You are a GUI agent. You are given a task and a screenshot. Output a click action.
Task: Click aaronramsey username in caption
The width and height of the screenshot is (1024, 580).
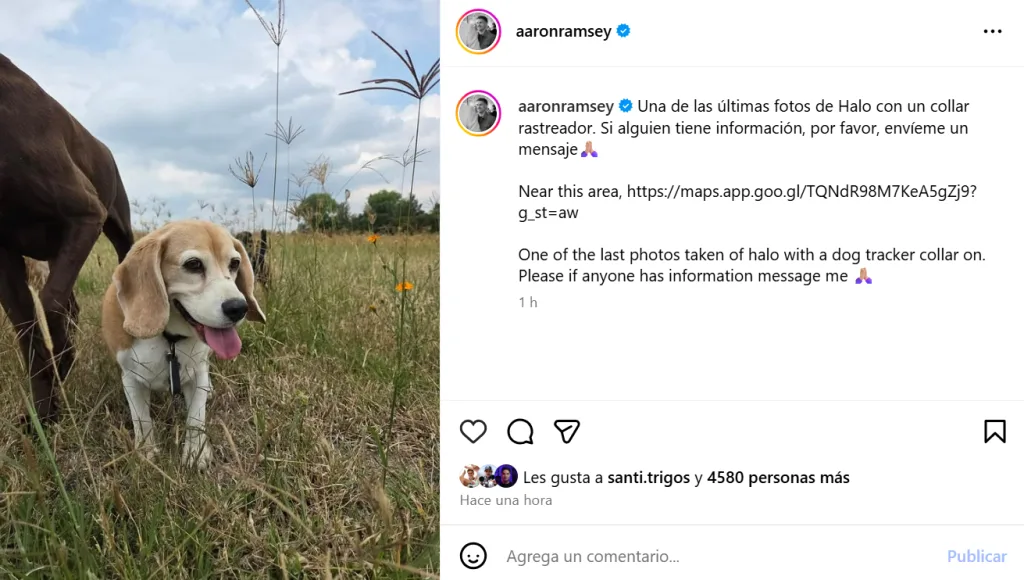[x=566, y=106]
